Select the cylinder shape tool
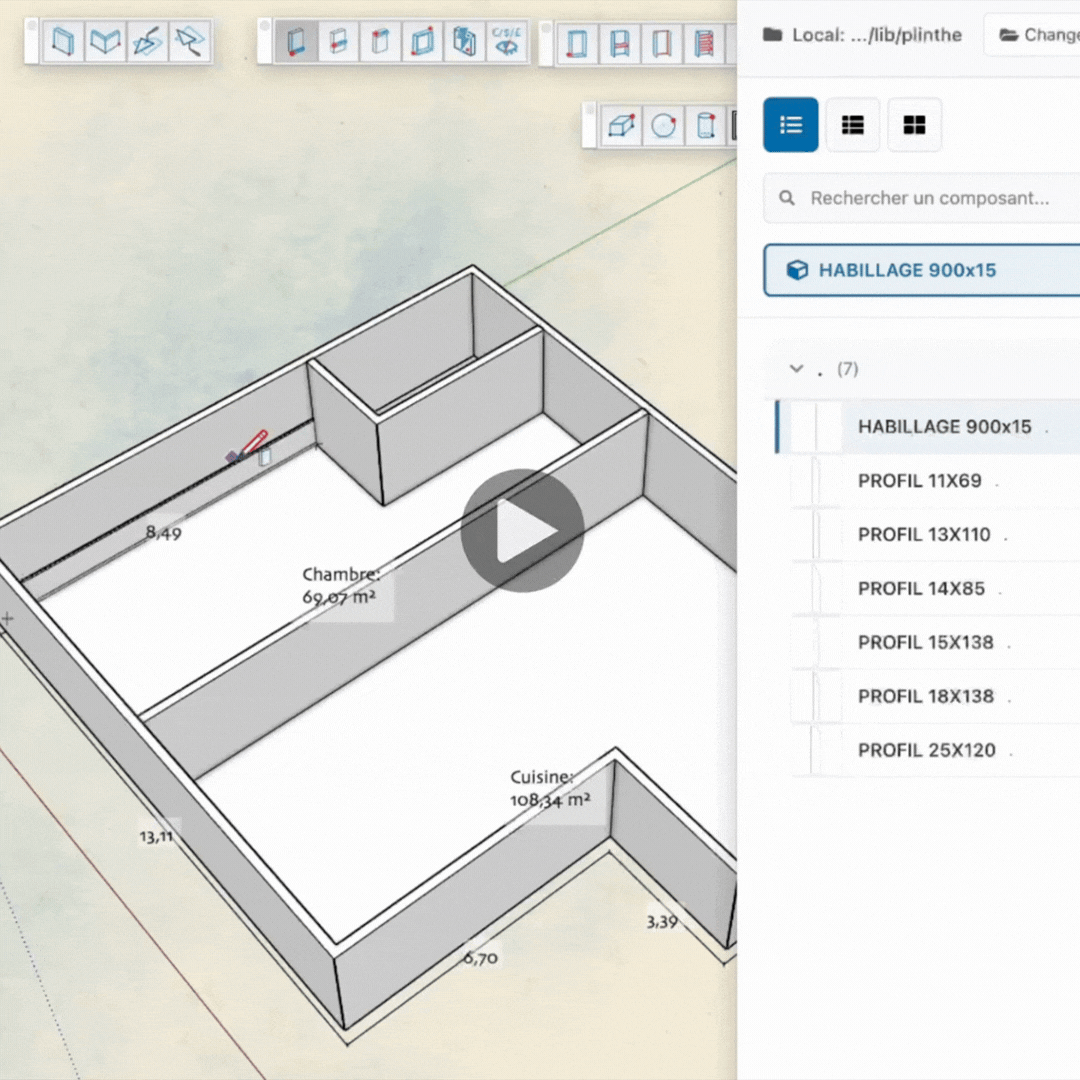The image size is (1080, 1080). 704,127
